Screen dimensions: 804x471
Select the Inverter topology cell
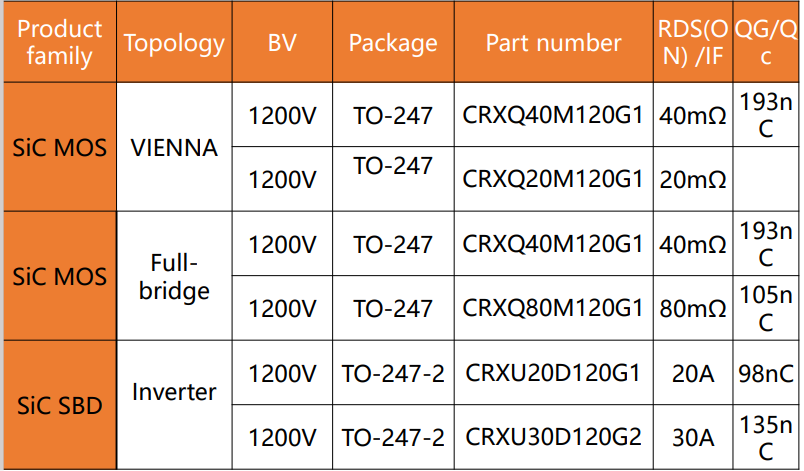[x=174, y=405]
